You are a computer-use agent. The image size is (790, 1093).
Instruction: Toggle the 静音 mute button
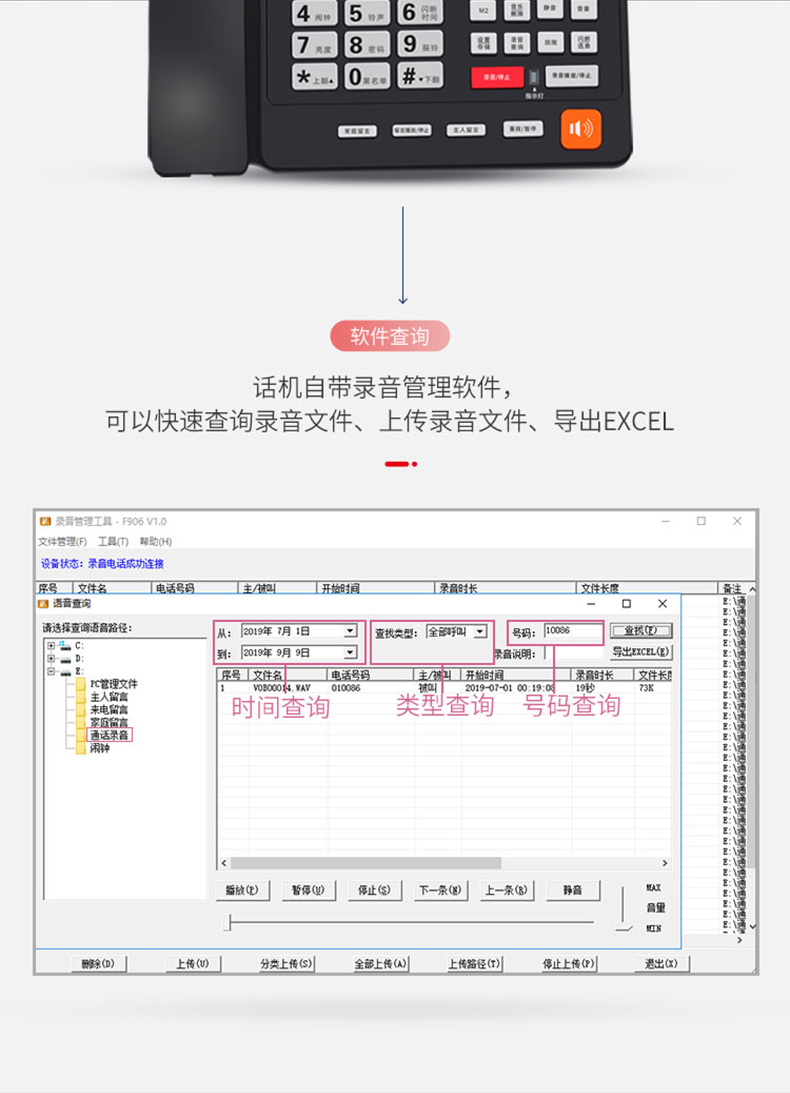573,890
